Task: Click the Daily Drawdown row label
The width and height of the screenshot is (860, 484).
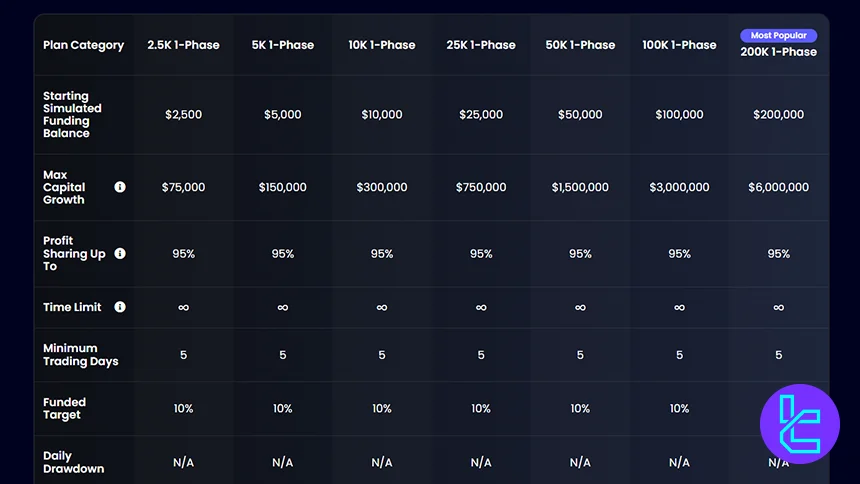Action: (x=73, y=462)
